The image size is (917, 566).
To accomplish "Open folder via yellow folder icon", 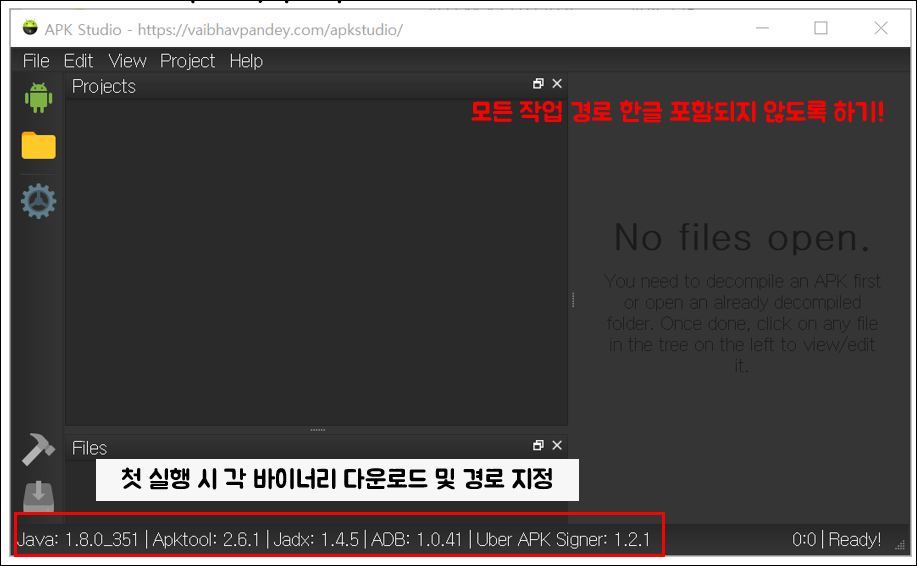I will click(39, 145).
